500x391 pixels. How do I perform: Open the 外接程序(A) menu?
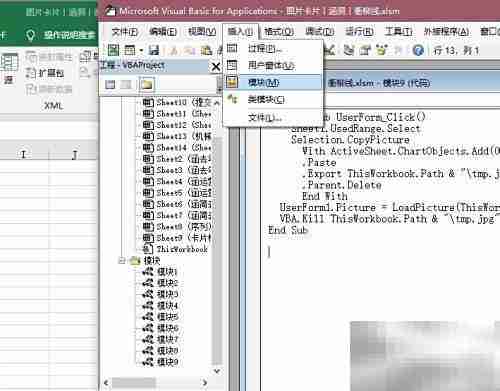446,32
